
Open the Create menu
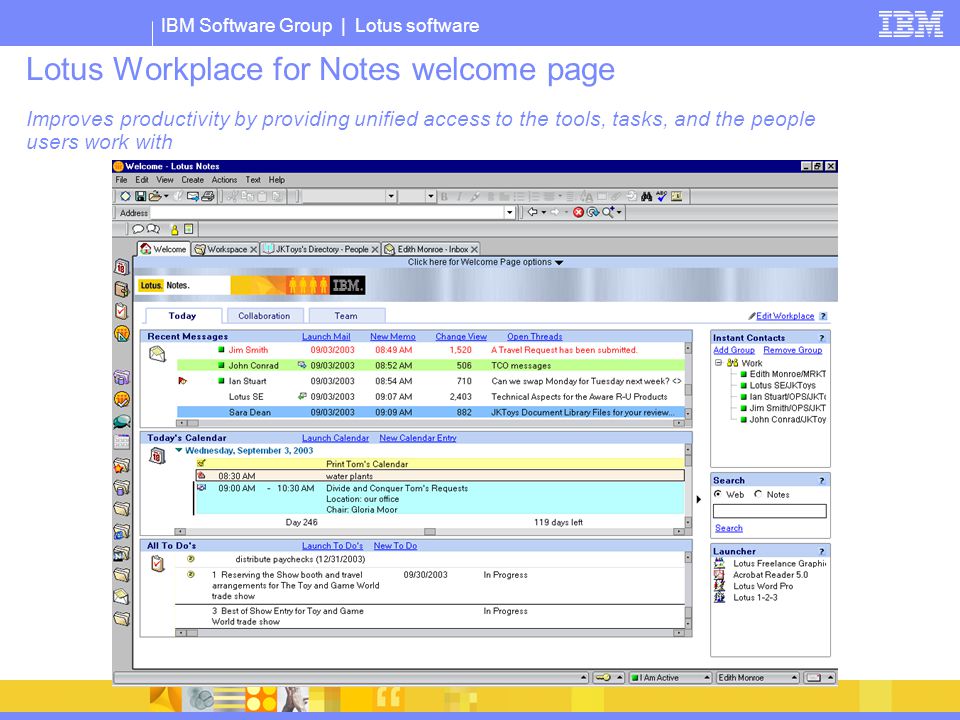[192, 180]
